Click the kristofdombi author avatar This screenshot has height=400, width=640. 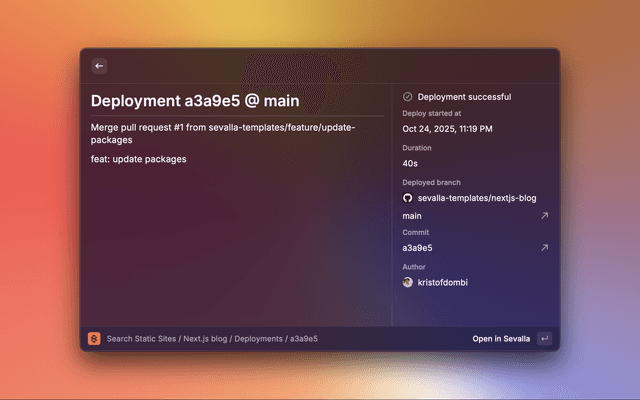408,282
